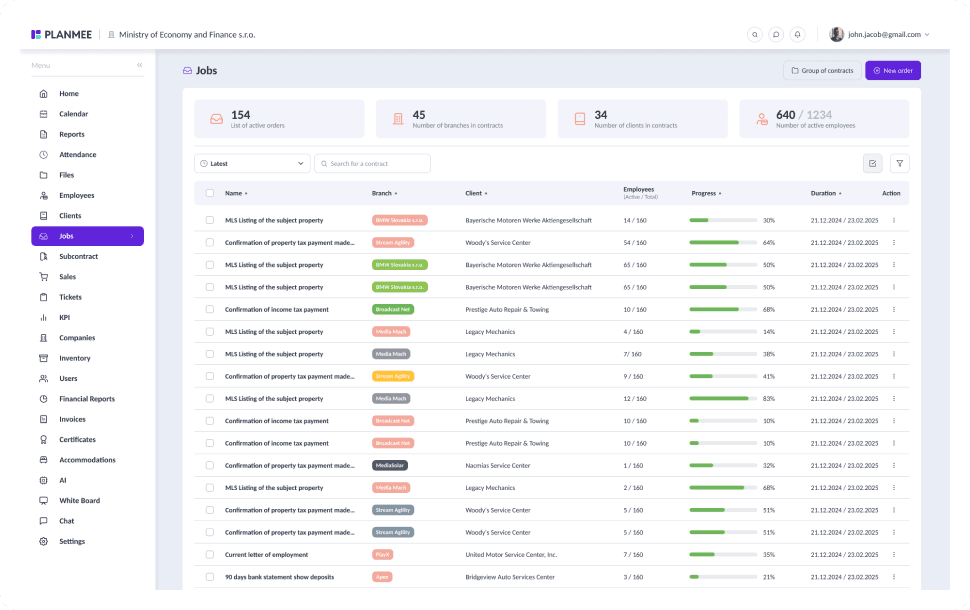Open the chat bubble icon in header
The width and height of the screenshot is (970, 610).
point(776,35)
